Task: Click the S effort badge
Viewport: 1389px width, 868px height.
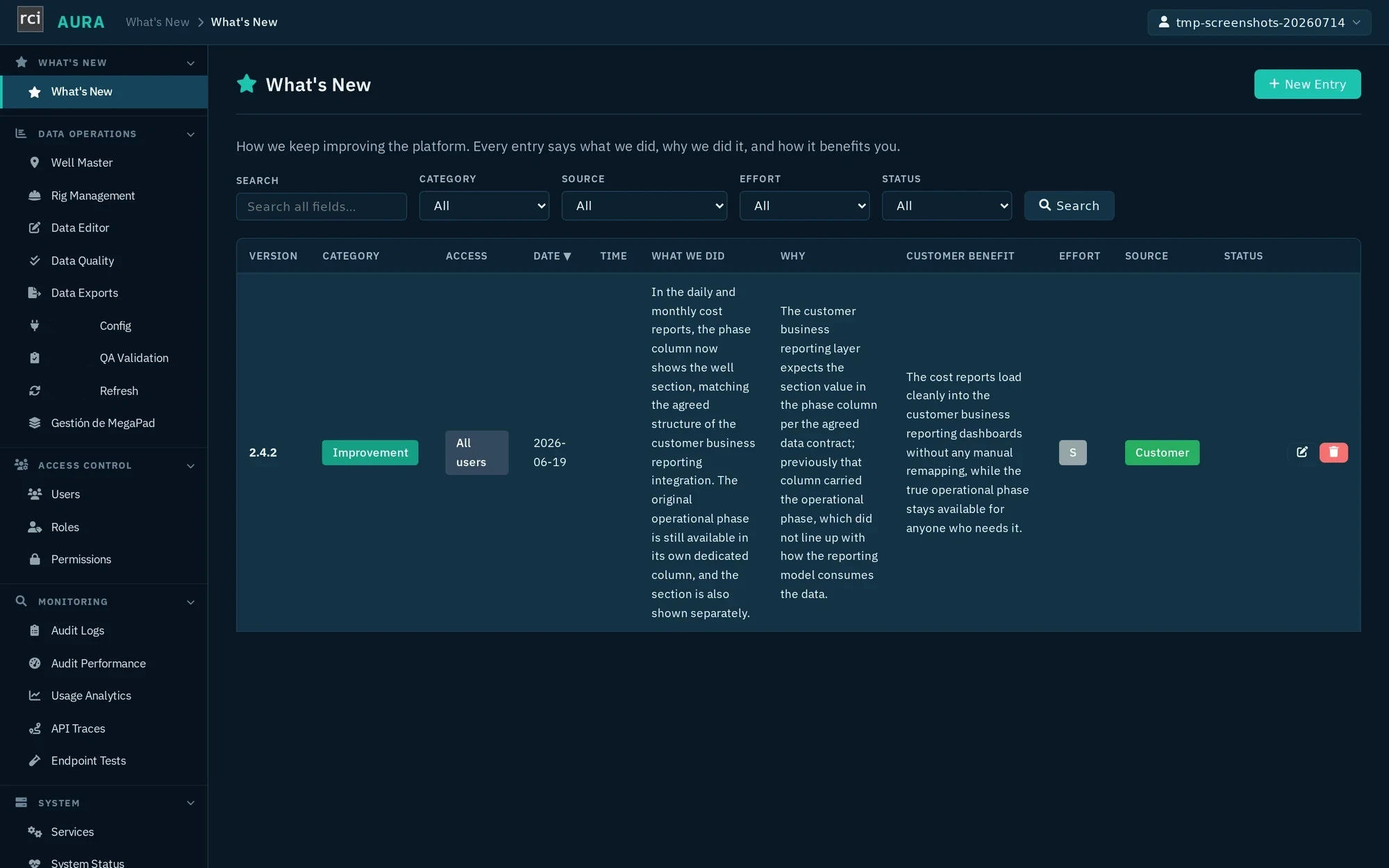Action: pyautogui.click(x=1072, y=452)
